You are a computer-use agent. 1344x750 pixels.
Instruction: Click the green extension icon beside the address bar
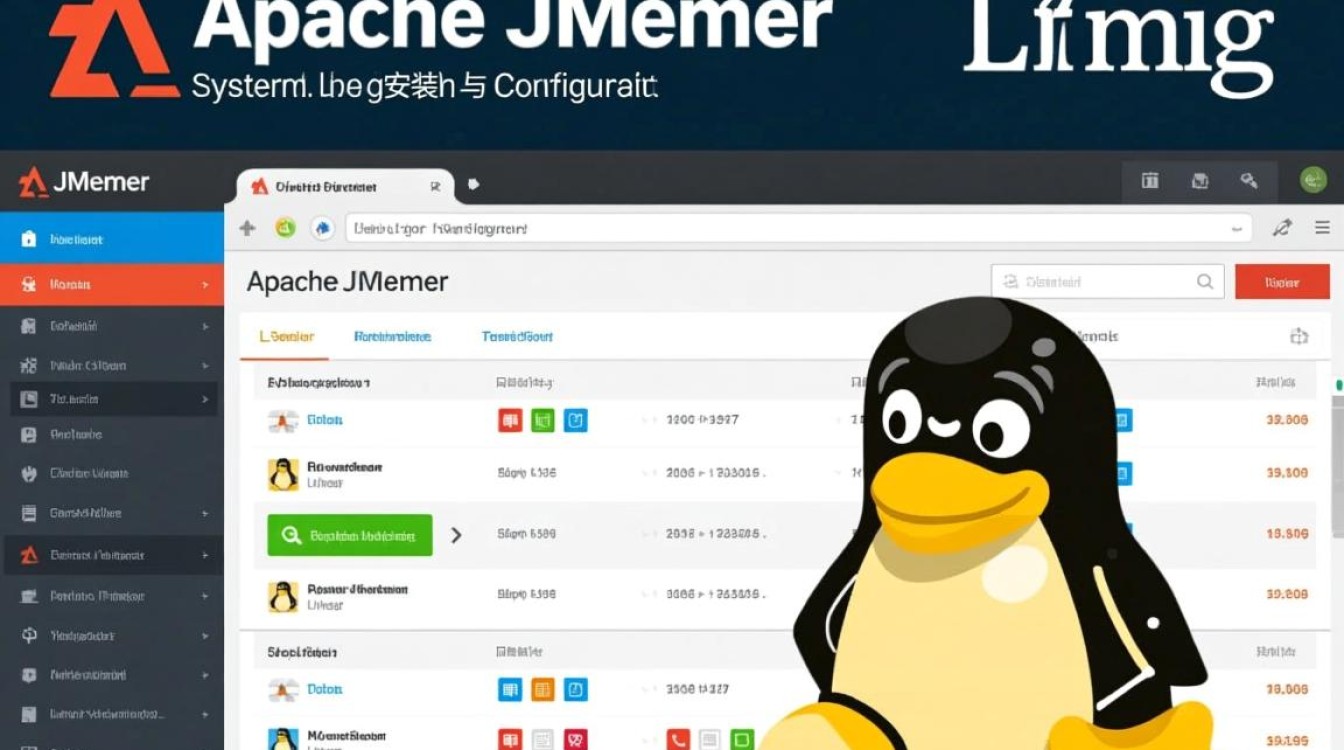click(x=287, y=228)
